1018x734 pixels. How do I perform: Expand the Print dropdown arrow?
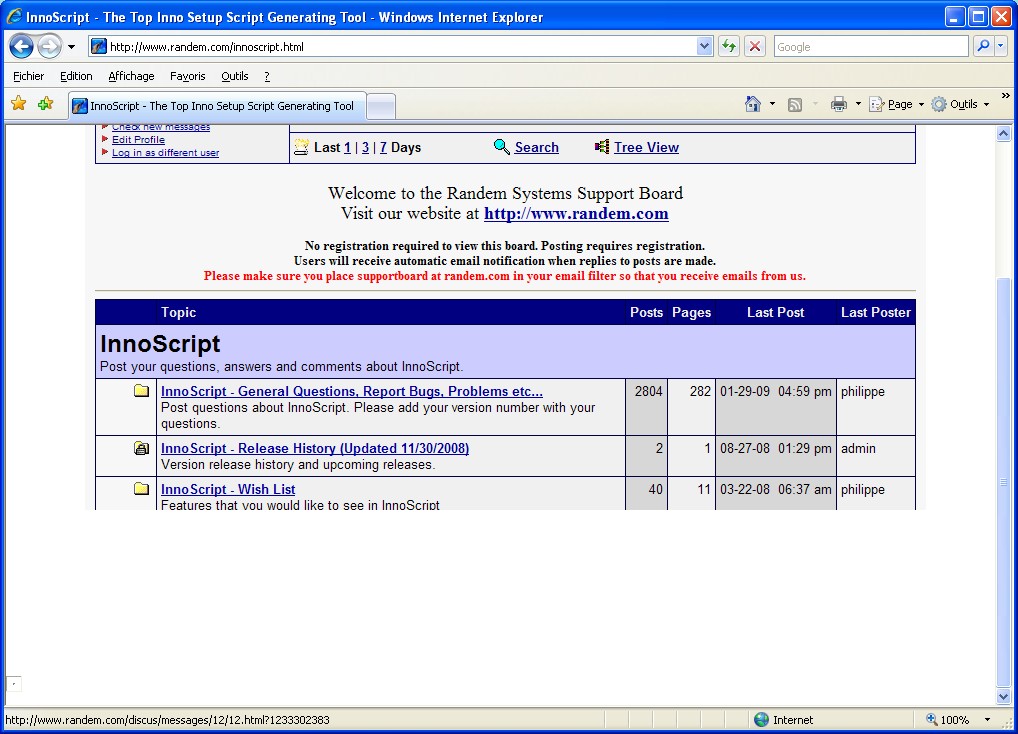pos(858,104)
